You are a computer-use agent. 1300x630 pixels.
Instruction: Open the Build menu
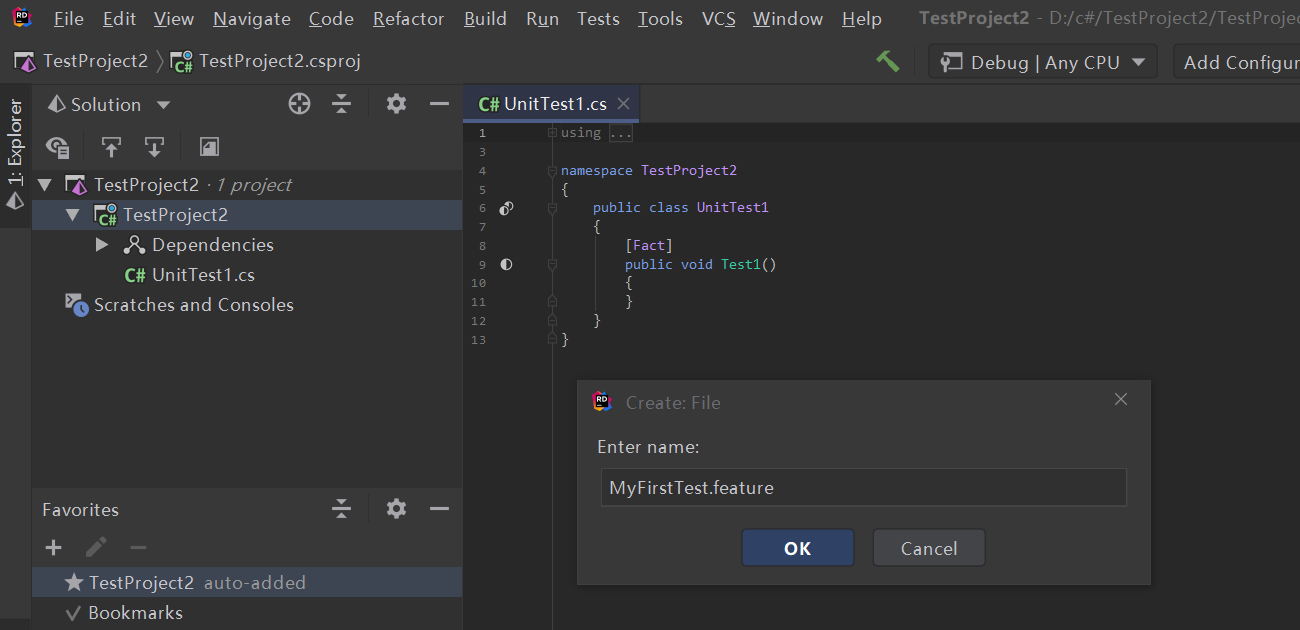[485, 19]
